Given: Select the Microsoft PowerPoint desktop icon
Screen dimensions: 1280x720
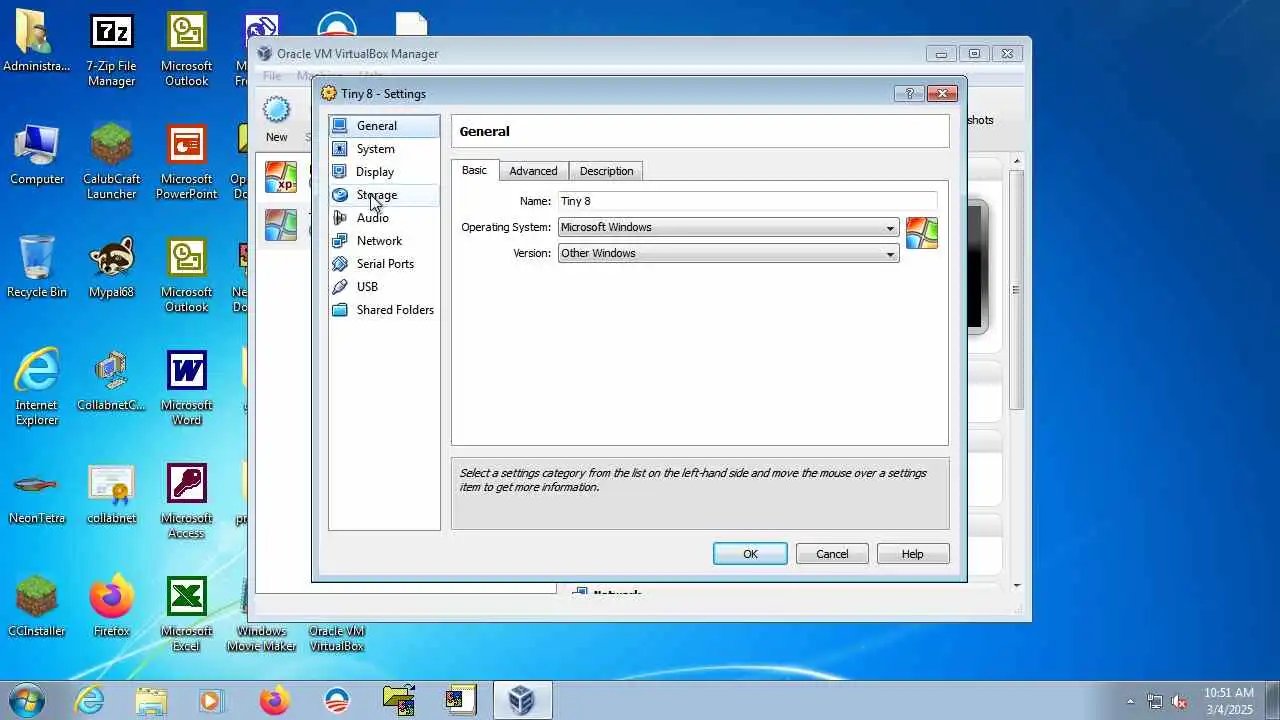Looking at the screenshot, I should [187, 163].
